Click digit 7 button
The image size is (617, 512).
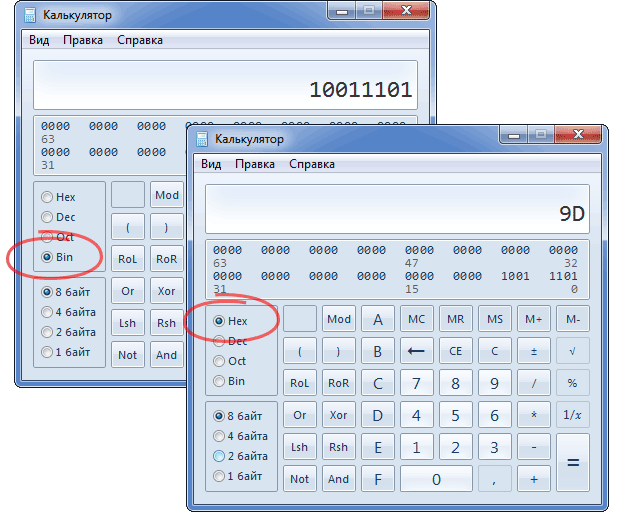416,383
